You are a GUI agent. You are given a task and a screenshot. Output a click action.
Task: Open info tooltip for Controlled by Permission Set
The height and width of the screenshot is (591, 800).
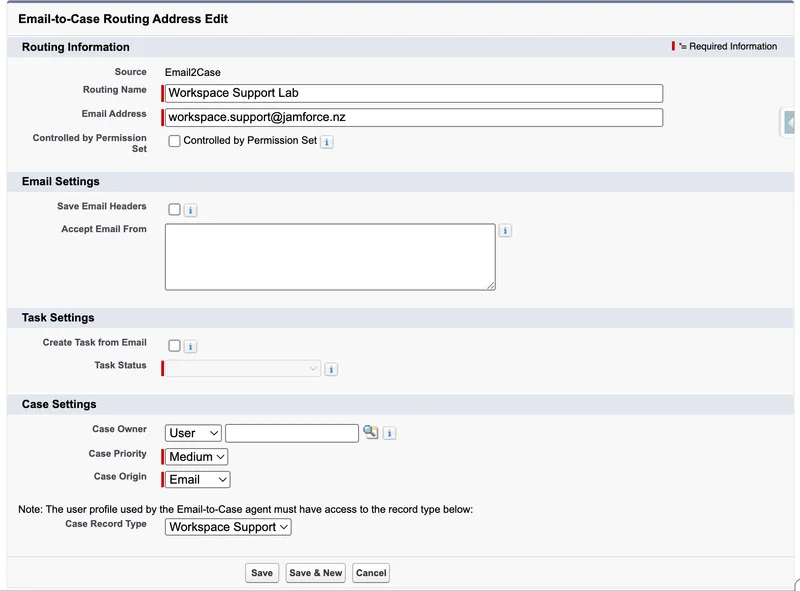(327, 141)
